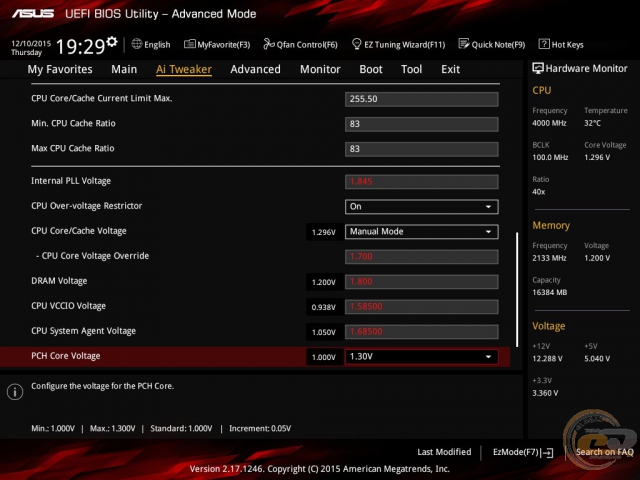Click the 1.050V System Agent readout

[324, 332]
